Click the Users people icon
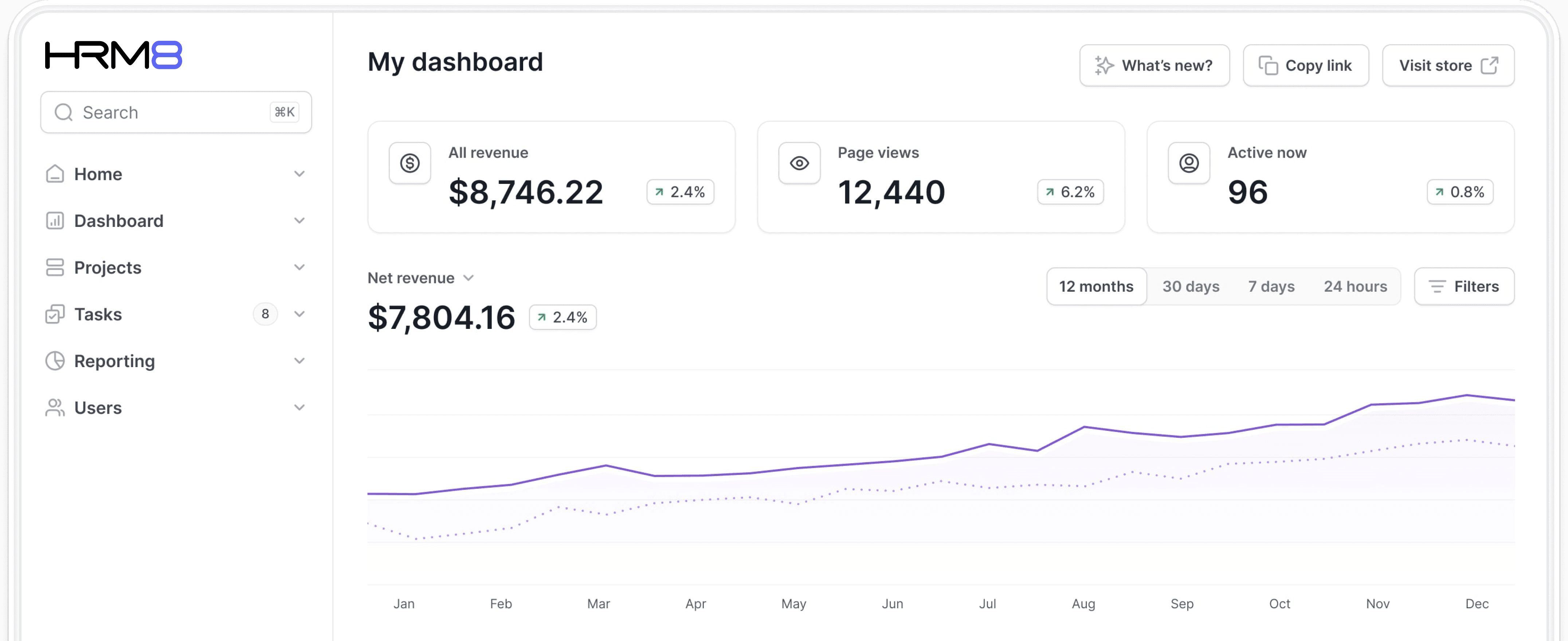The width and height of the screenshot is (1568, 641). click(55, 408)
